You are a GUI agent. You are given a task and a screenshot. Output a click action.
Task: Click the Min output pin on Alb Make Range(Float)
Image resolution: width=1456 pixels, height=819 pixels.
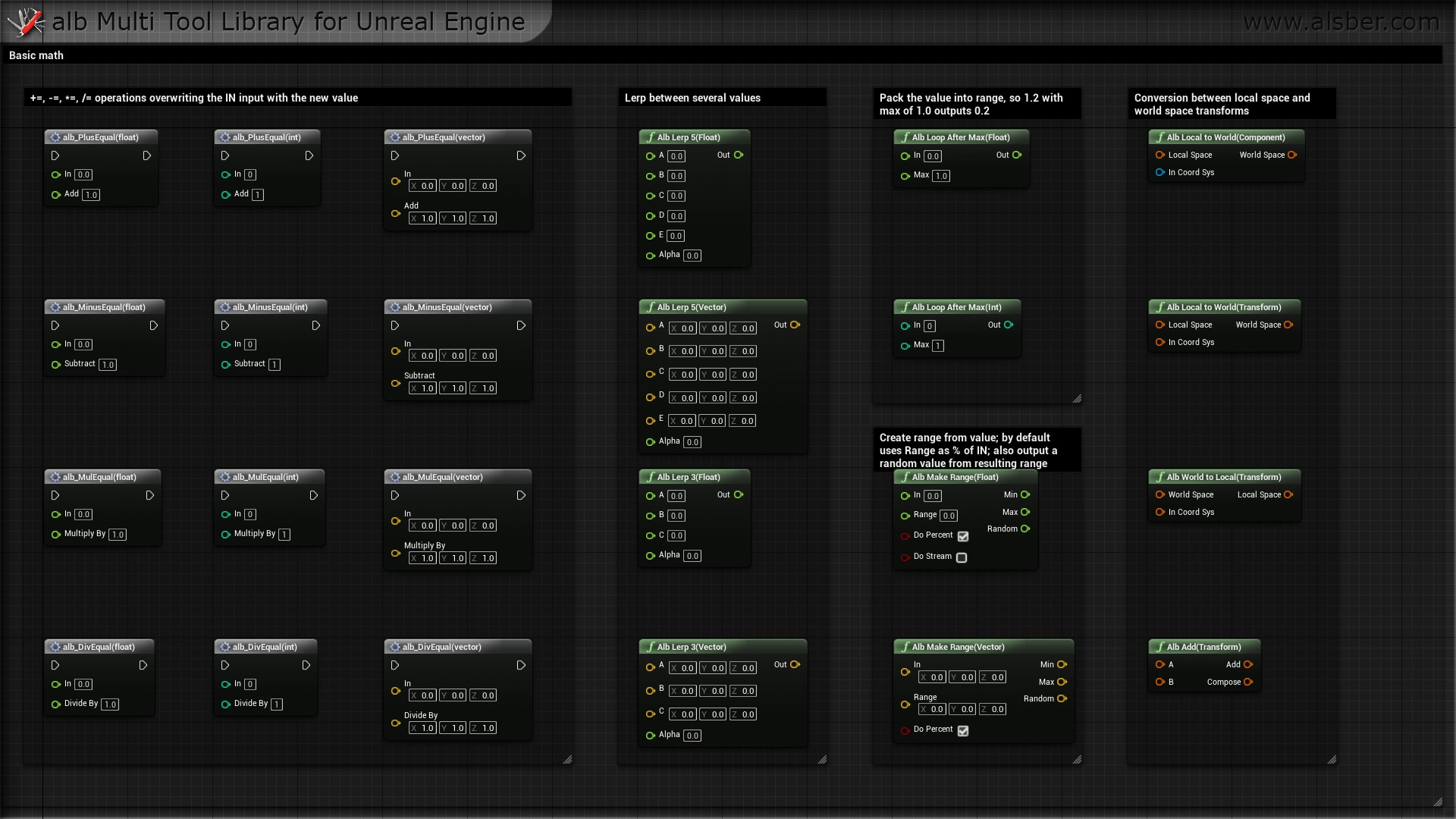point(1025,494)
